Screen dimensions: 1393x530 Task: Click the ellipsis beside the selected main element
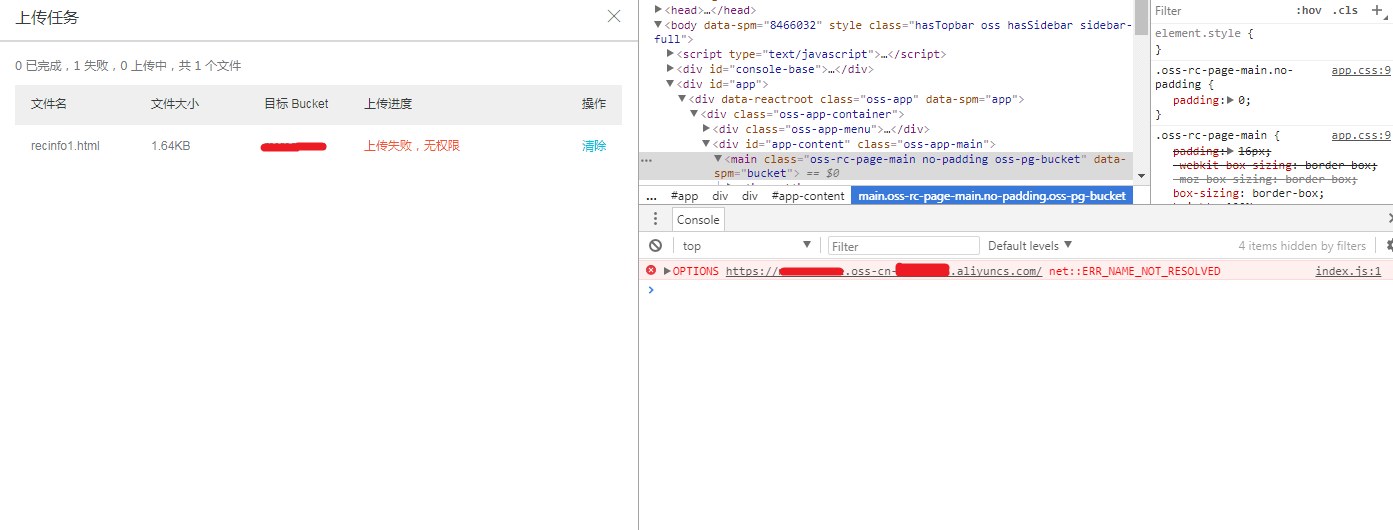point(646,160)
